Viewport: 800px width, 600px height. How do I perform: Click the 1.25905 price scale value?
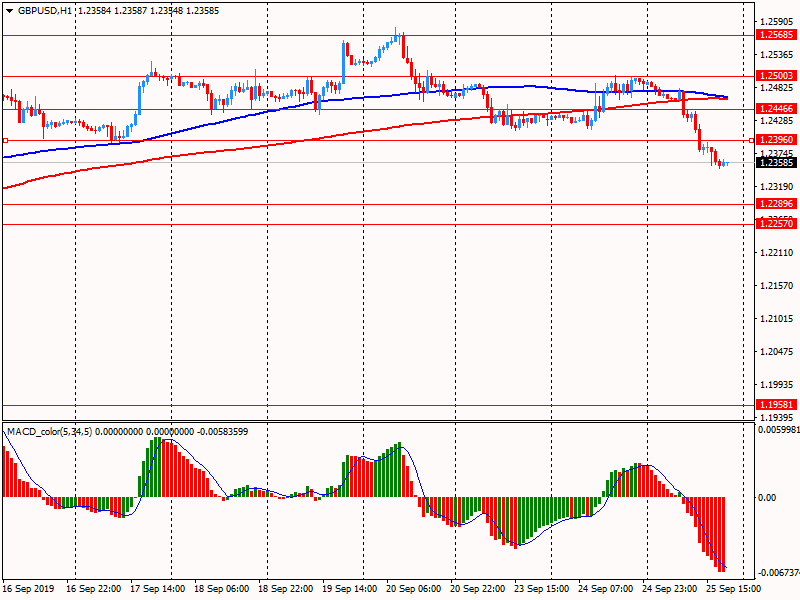click(x=777, y=22)
